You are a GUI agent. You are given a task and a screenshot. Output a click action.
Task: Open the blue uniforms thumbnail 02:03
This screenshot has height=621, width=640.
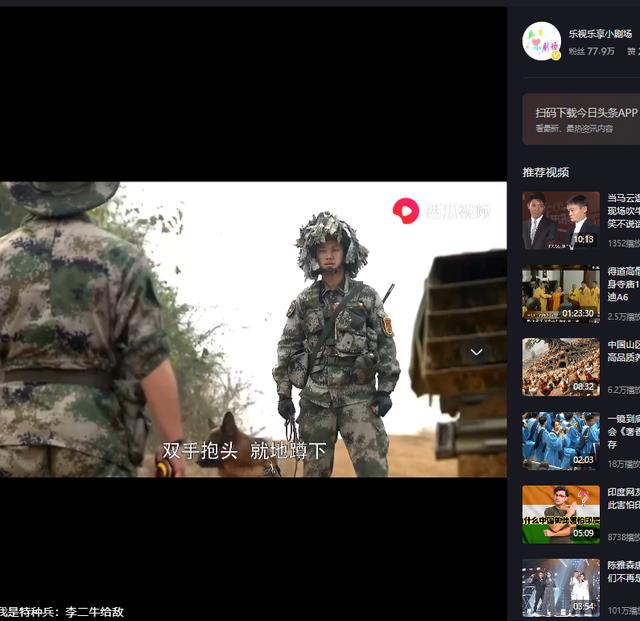pyautogui.click(x=561, y=441)
